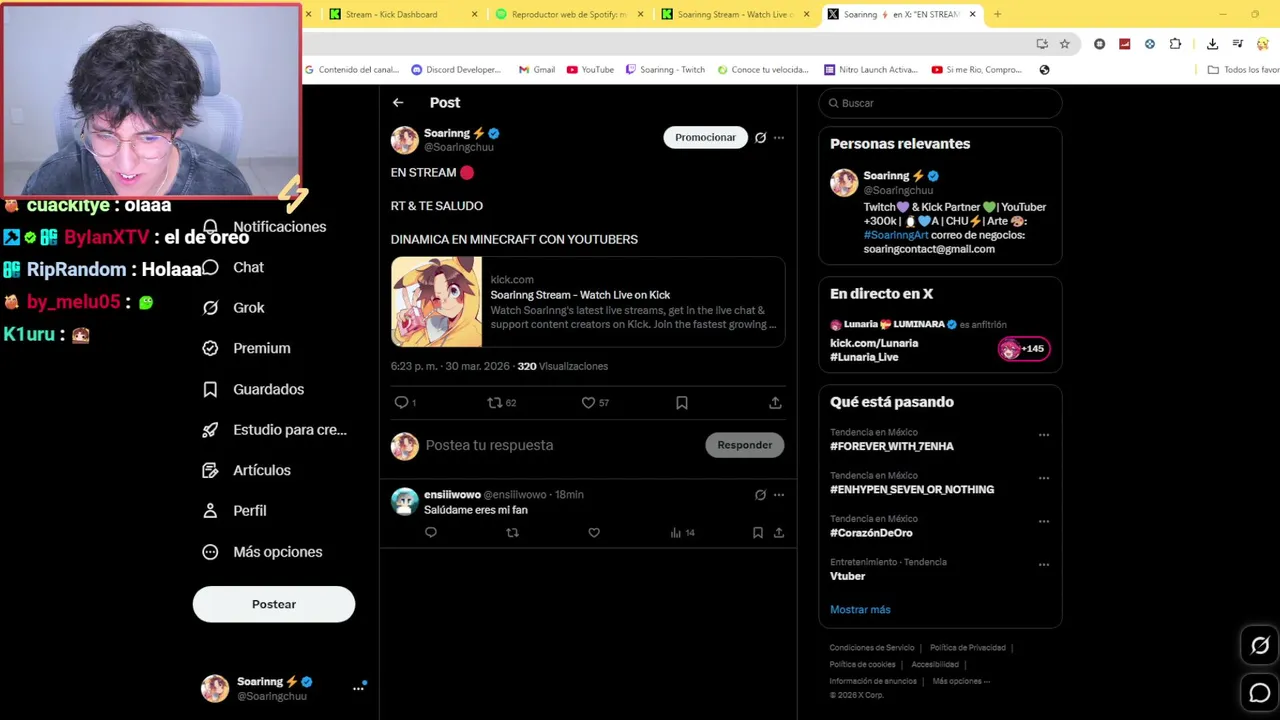Click reply icon on main post
Viewport: 1280px width, 720px height.
401,402
